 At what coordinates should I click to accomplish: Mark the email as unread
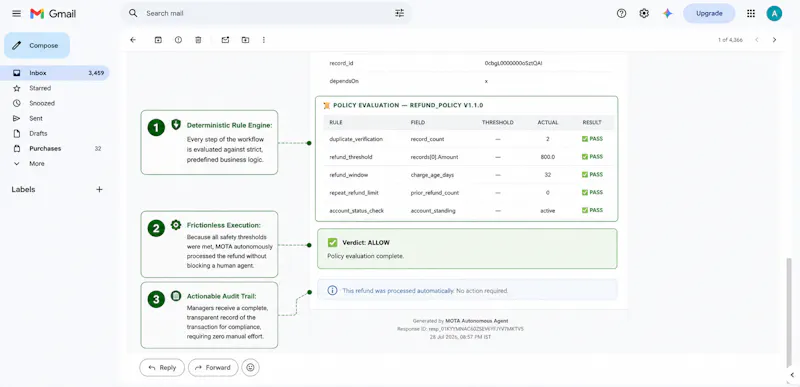[x=225, y=40]
